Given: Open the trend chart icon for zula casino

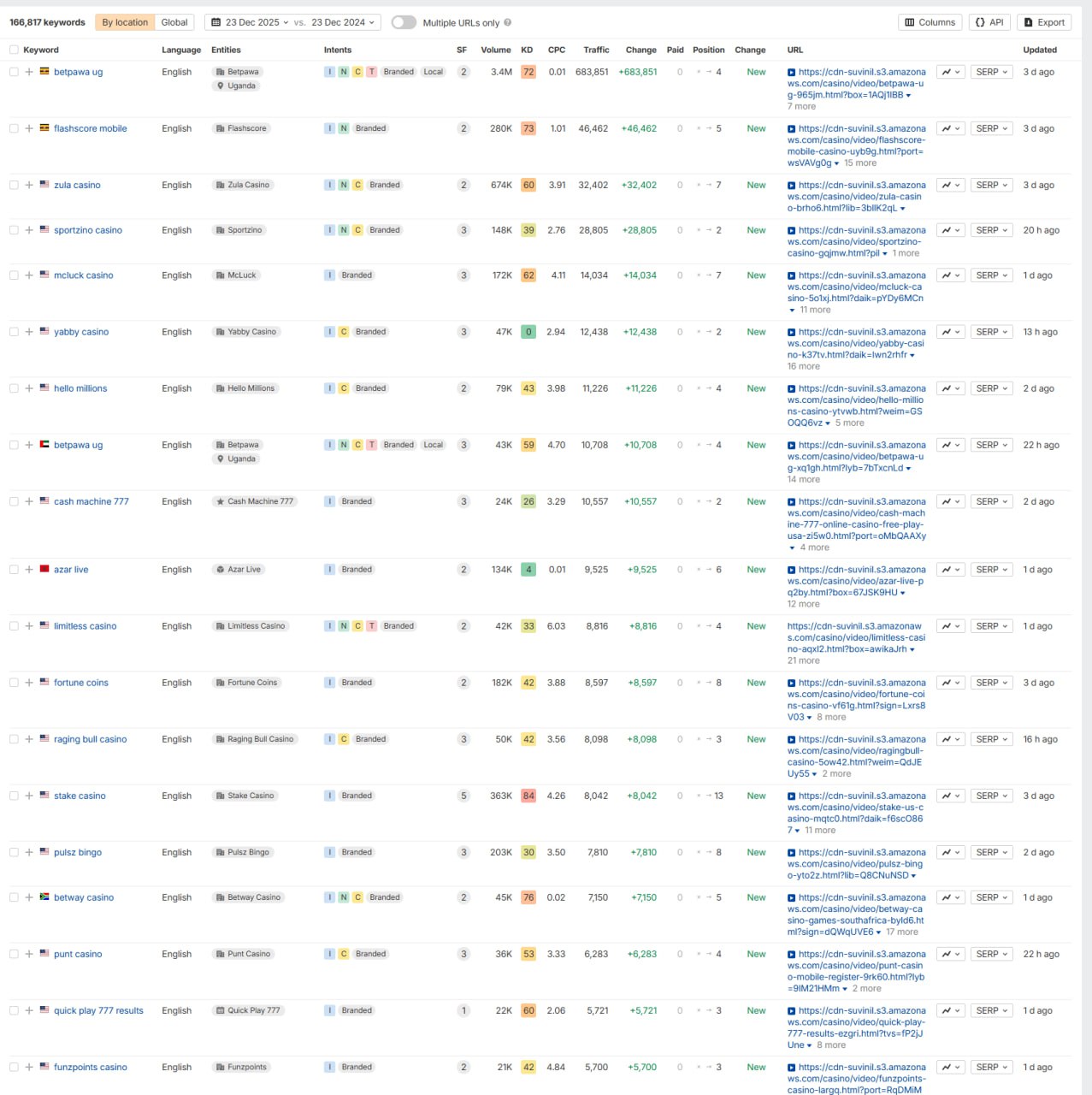Looking at the screenshot, I should (950, 185).
